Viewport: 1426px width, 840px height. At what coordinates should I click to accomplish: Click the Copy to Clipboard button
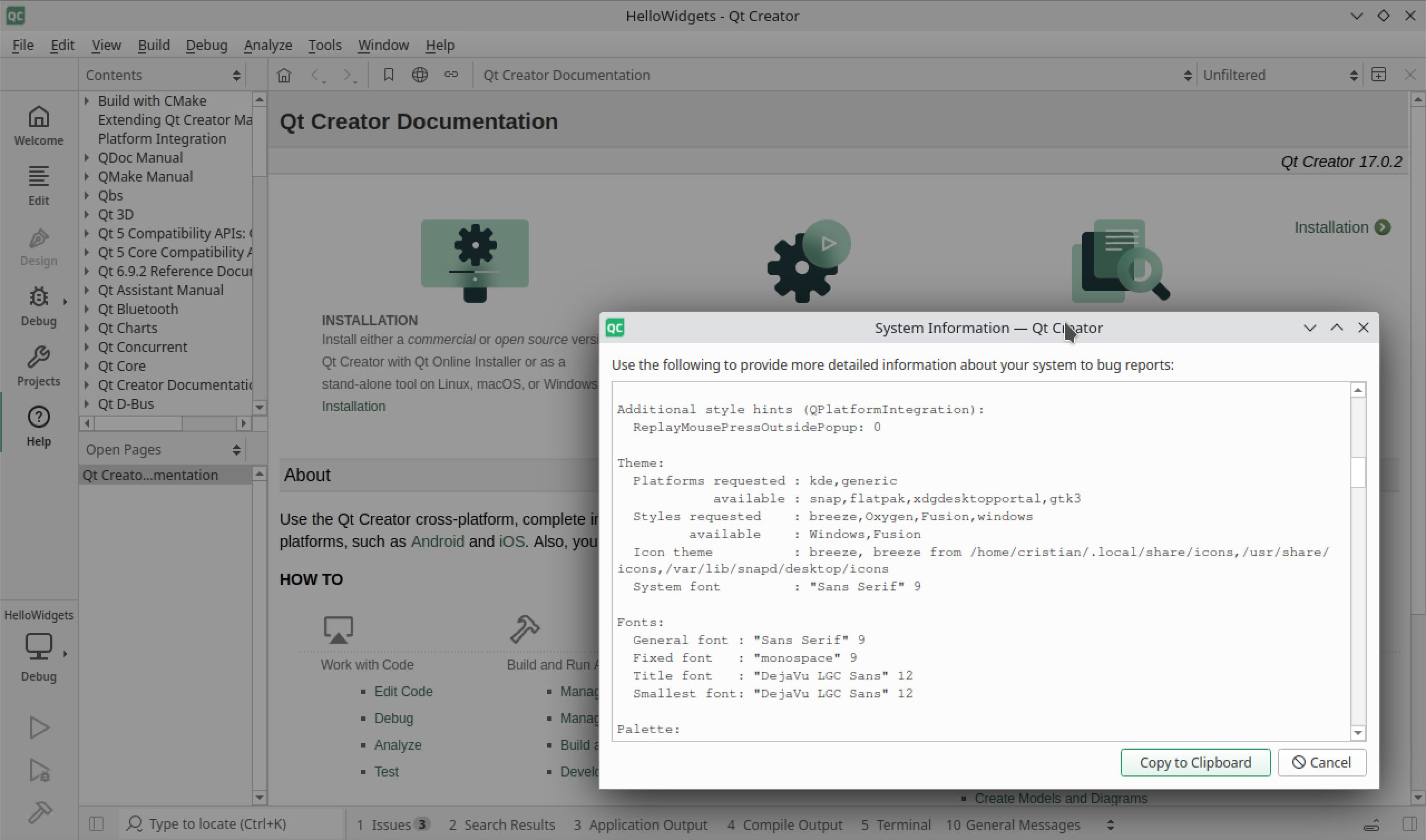(1196, 762)
